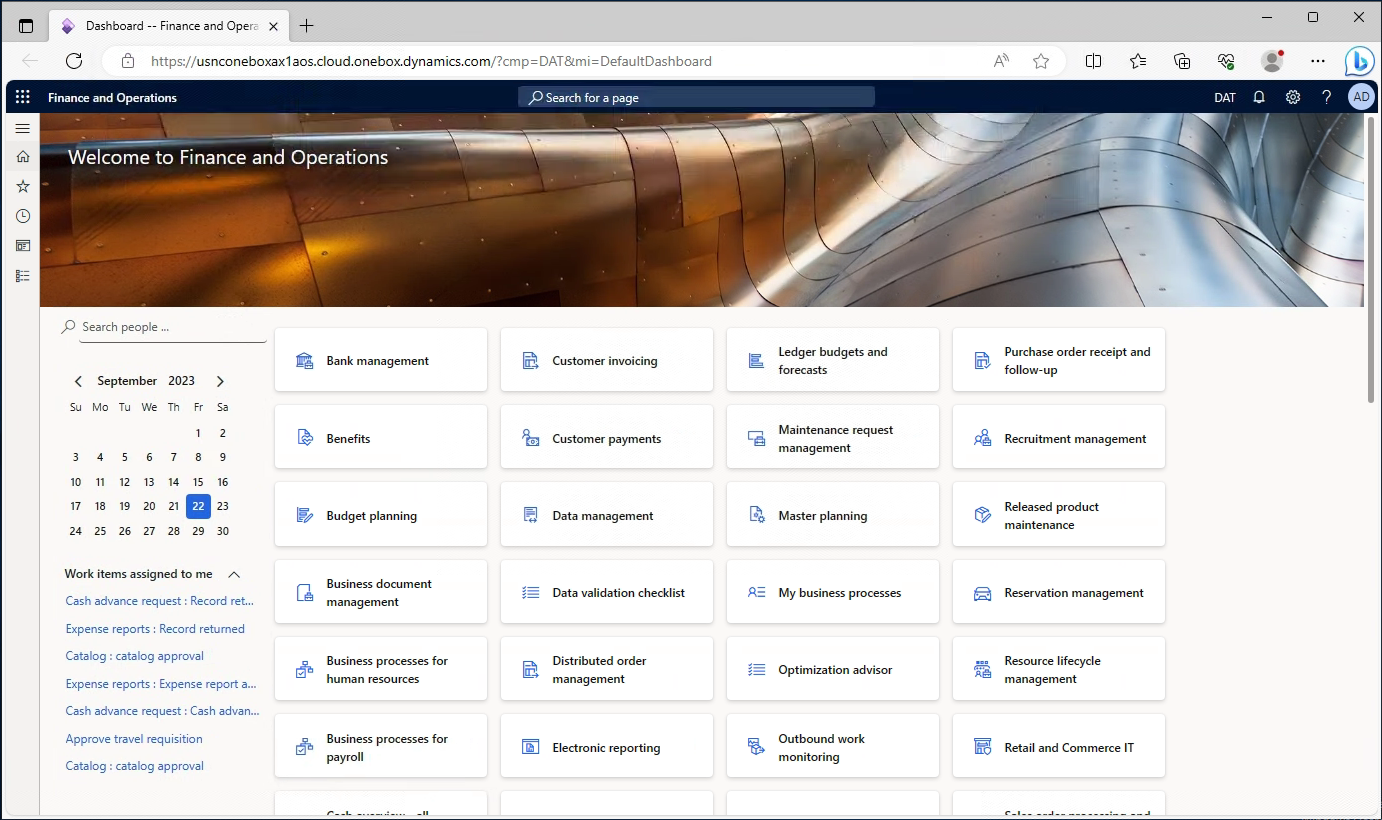Open the AD user account avatar
Screen dimensions: 1382x820
pyautogui.click(x=1361, y=97)
